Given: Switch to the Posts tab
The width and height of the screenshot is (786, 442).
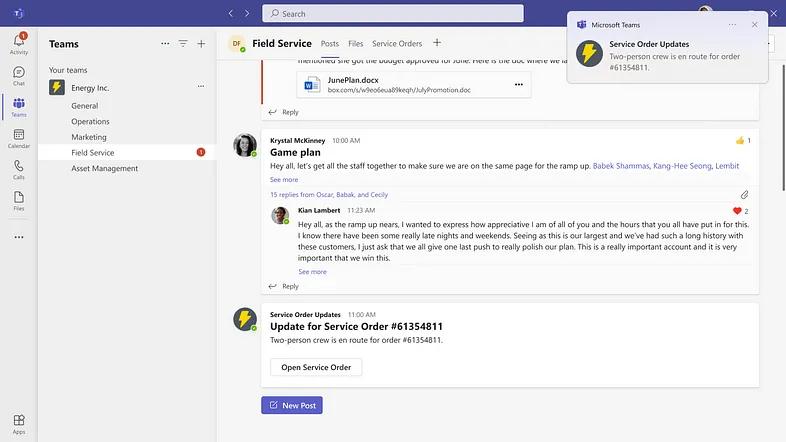Looking at the screenshot, I should click(330, 44).
